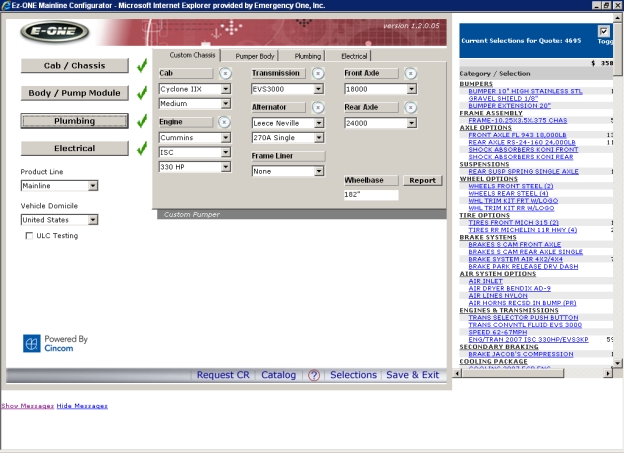This screenshot has height=453, width=624.
Task: Click the Report button
Action: pos(422,180)
